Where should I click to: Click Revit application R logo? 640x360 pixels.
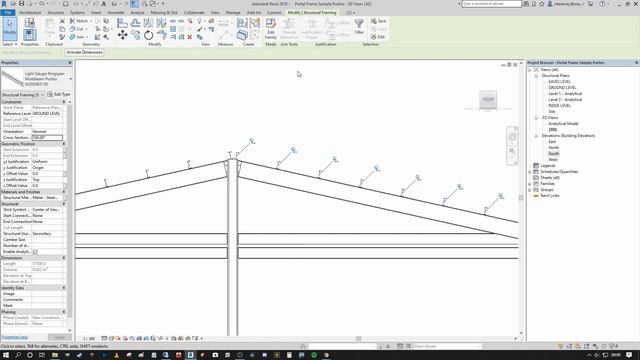[x=4, y=4]
